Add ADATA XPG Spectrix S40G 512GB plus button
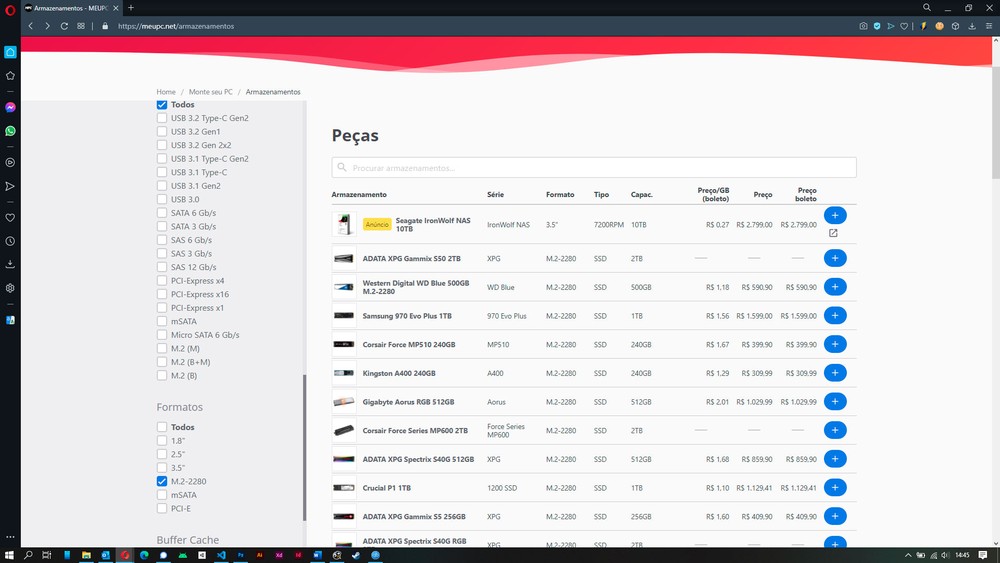 pyautogui.click(x=835, y=459)
